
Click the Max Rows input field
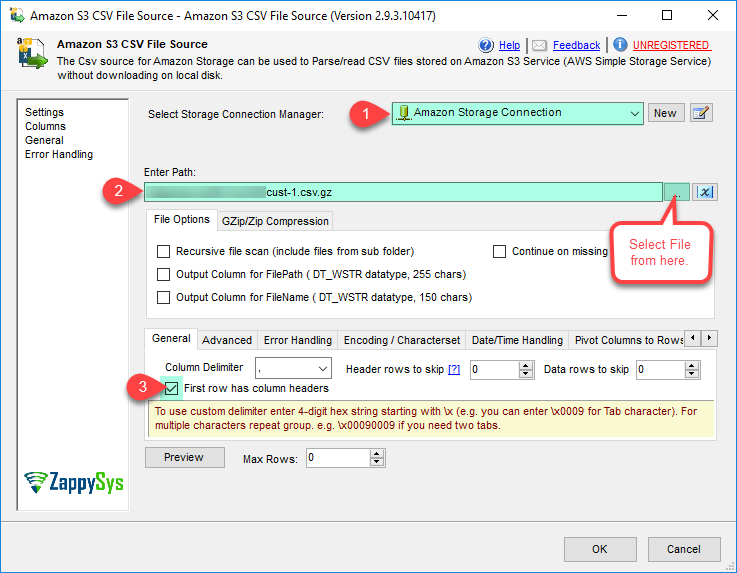[338, 458]
